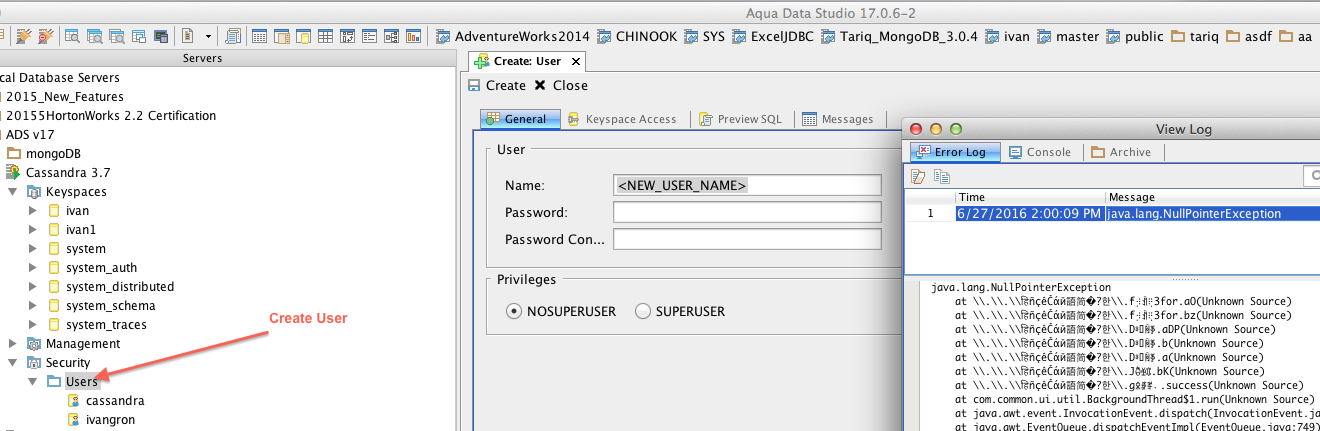Click the dark monitor window toolbar icon
The image size is (1320, 431).
tap(161, 36)
